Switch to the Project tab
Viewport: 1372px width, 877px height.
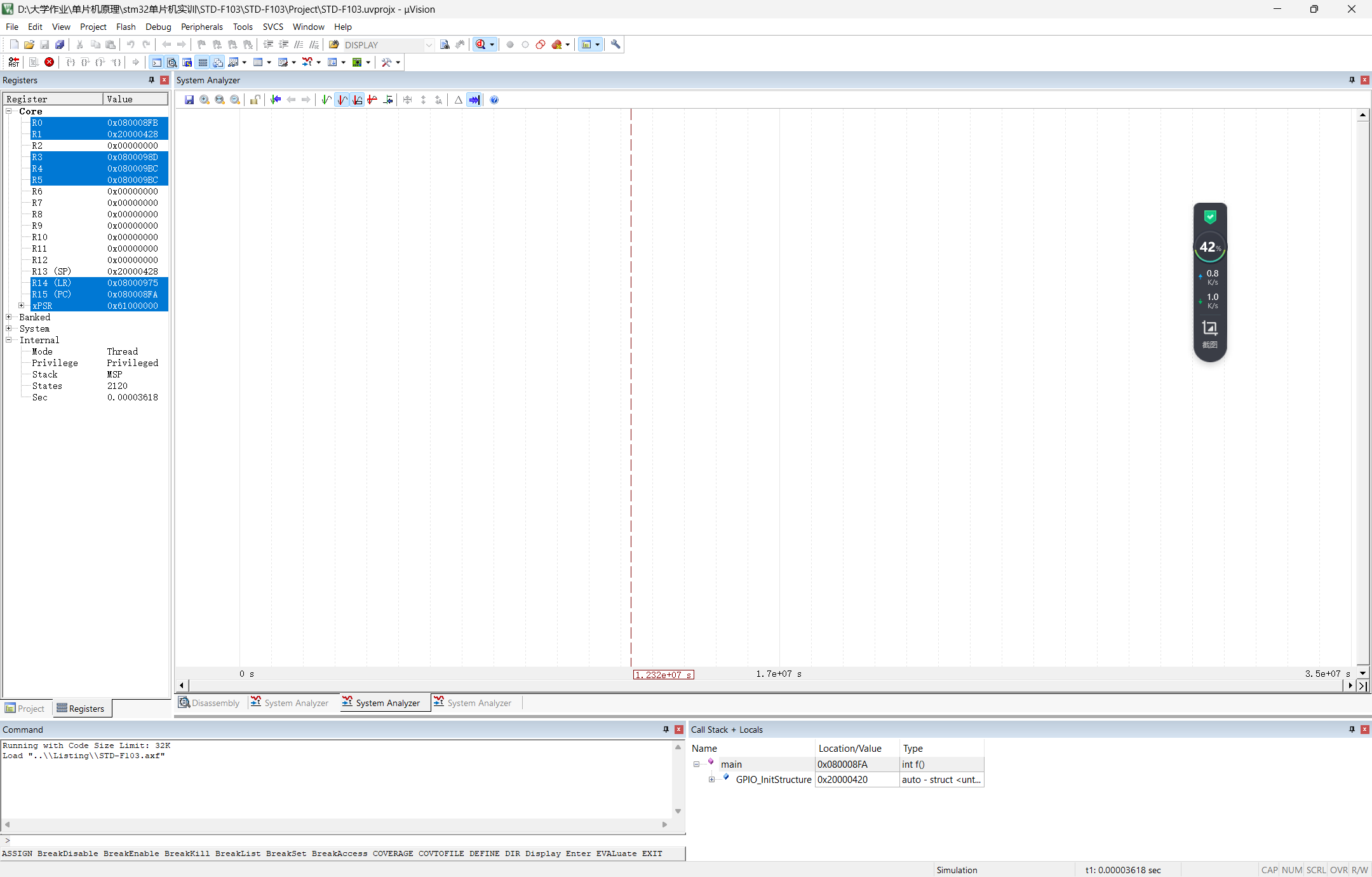tap(25, 709)
